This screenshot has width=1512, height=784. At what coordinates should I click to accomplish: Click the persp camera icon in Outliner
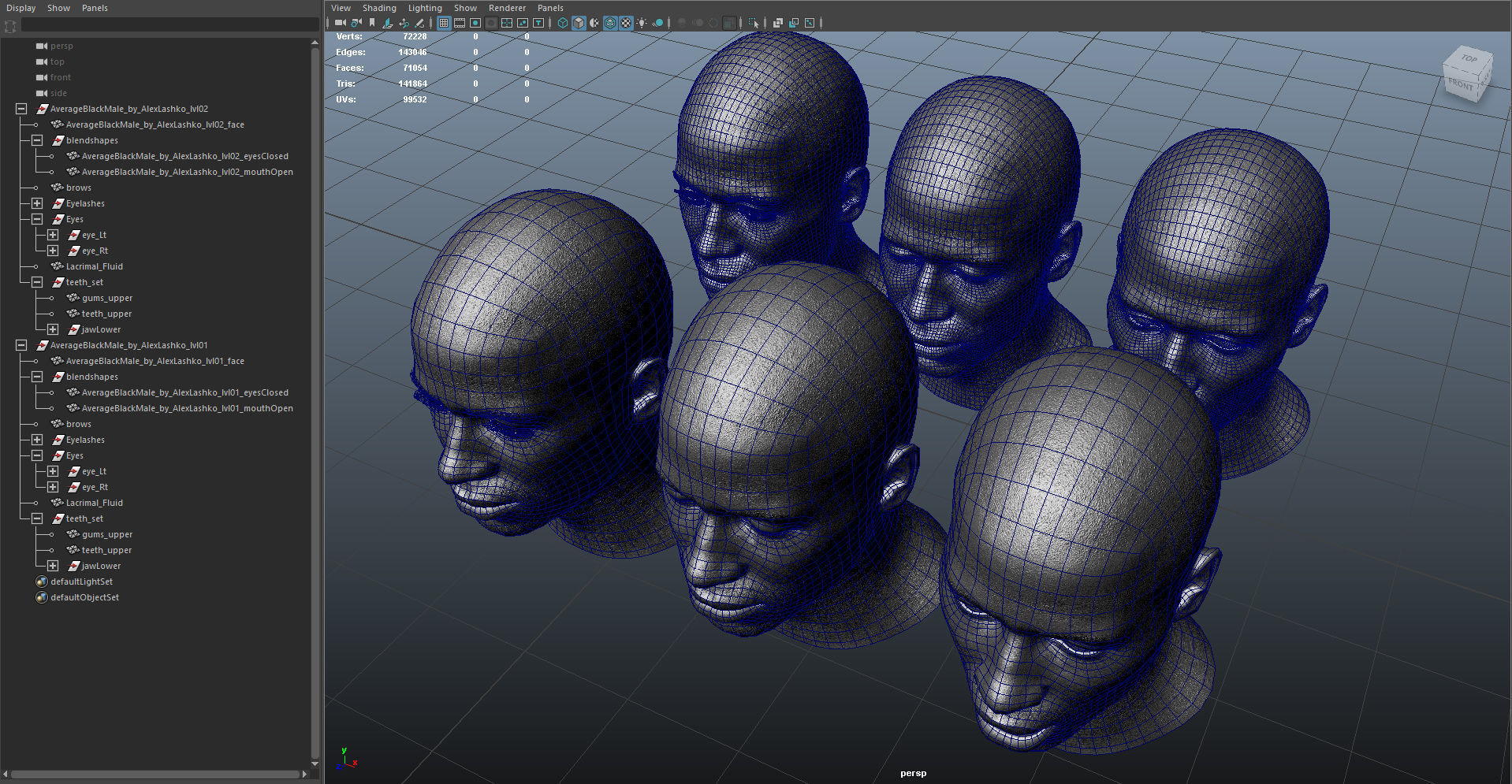tap(42, 46)
